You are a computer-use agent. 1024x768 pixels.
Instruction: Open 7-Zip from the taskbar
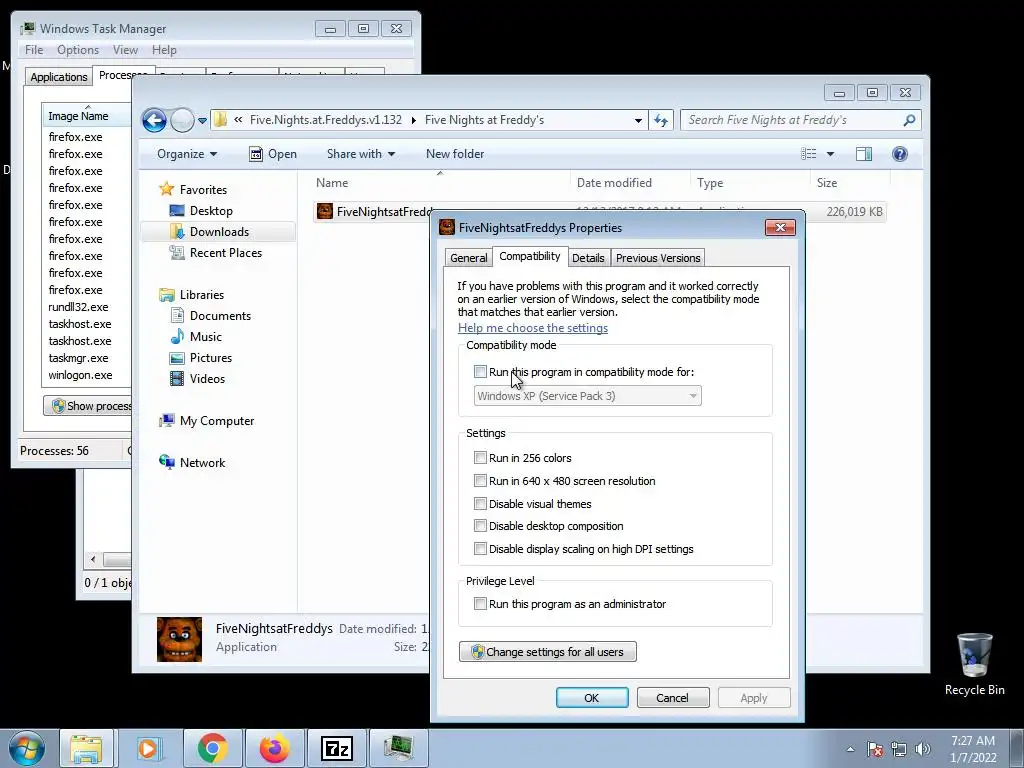coord(337,748)
